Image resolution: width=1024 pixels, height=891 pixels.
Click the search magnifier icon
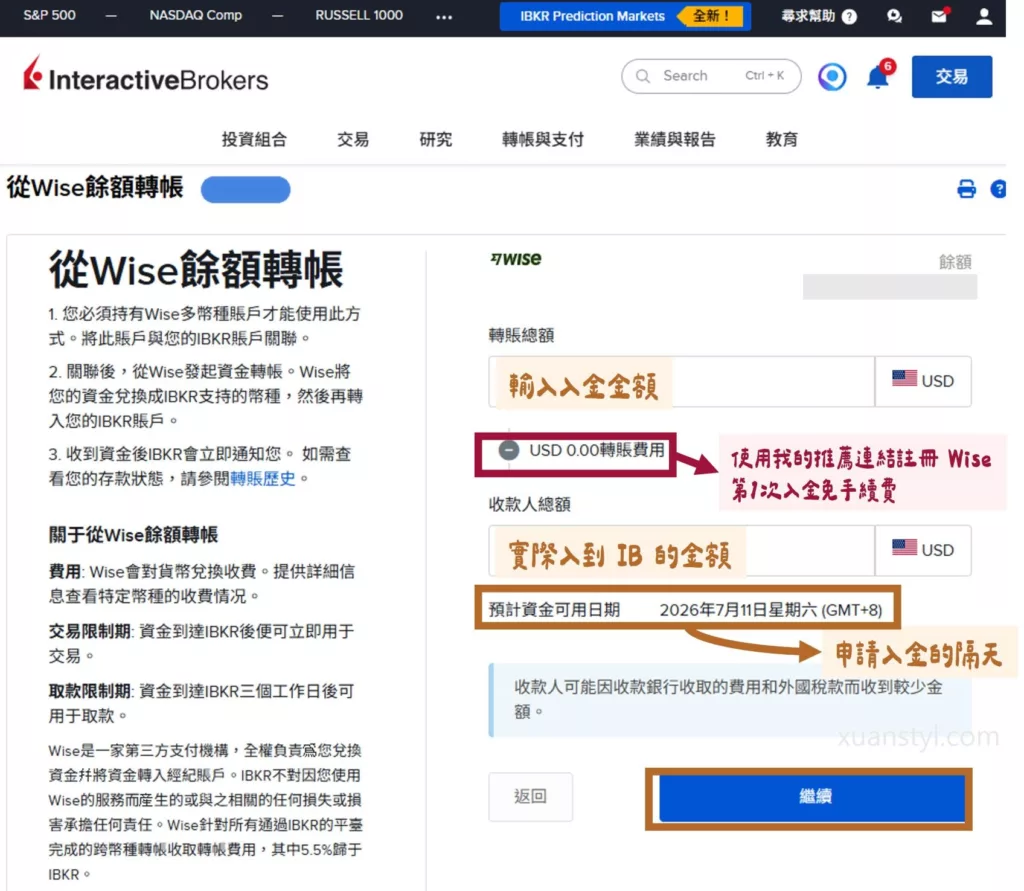[x=643, y=76]
